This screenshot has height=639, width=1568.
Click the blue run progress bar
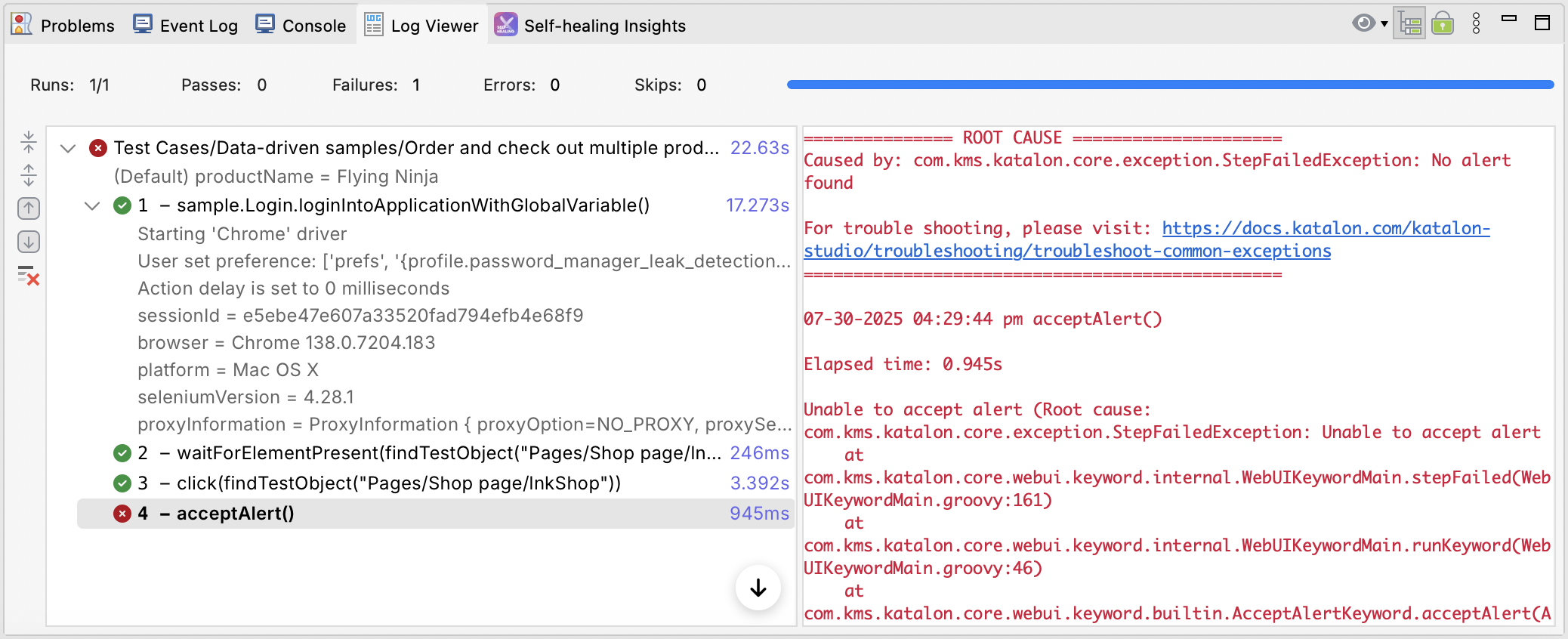coord(1170,85)
